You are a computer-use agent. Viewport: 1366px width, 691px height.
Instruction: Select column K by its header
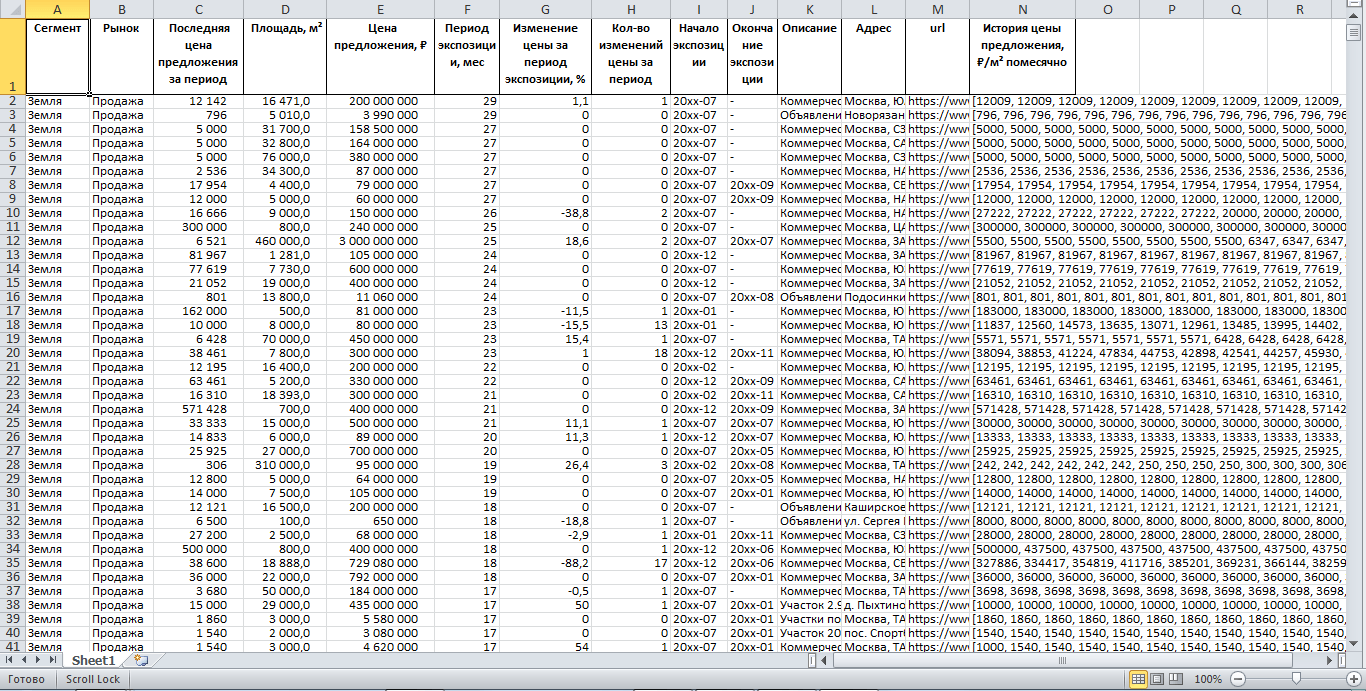809,9
